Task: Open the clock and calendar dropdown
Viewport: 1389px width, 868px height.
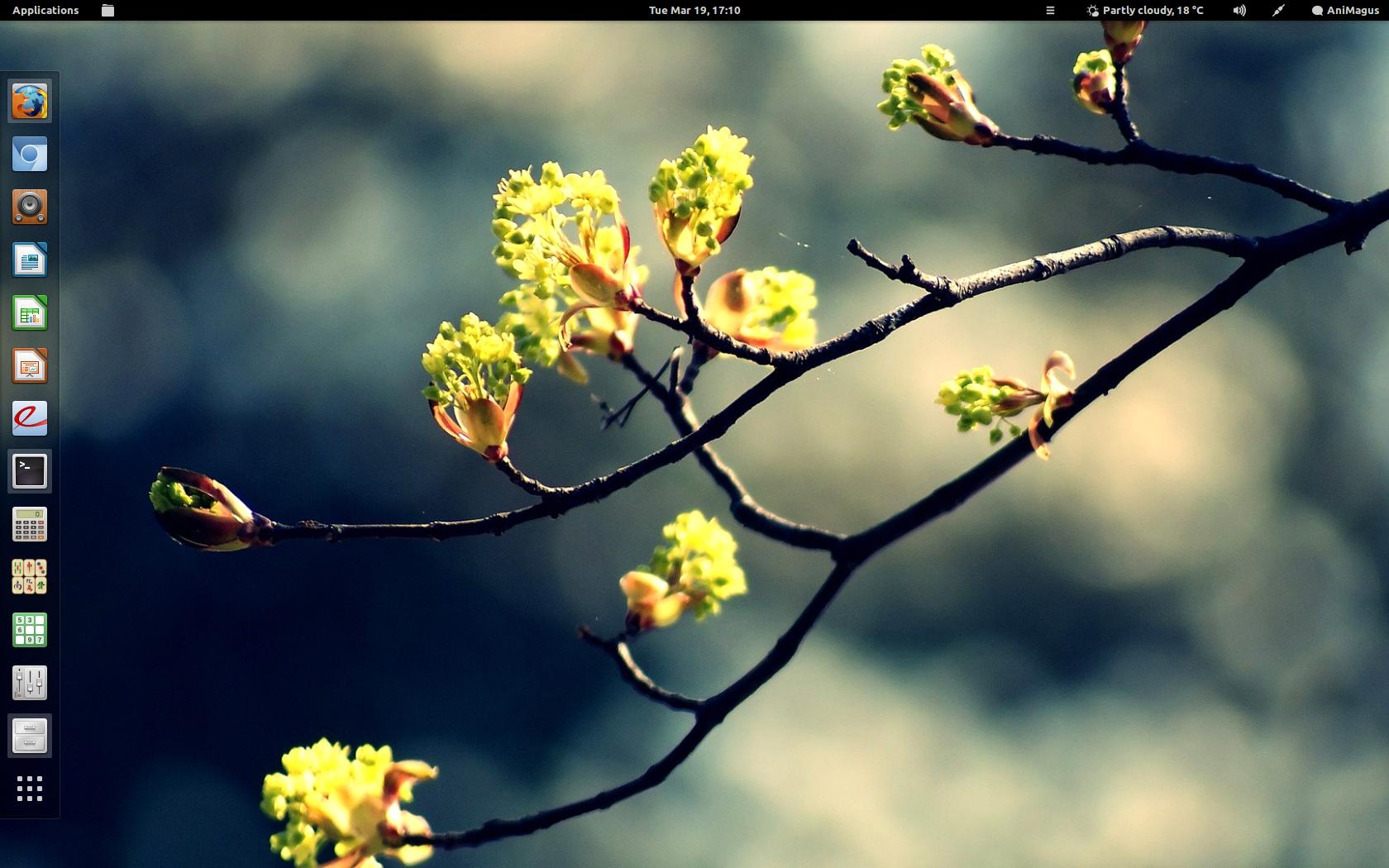Action: click(694, 10)
